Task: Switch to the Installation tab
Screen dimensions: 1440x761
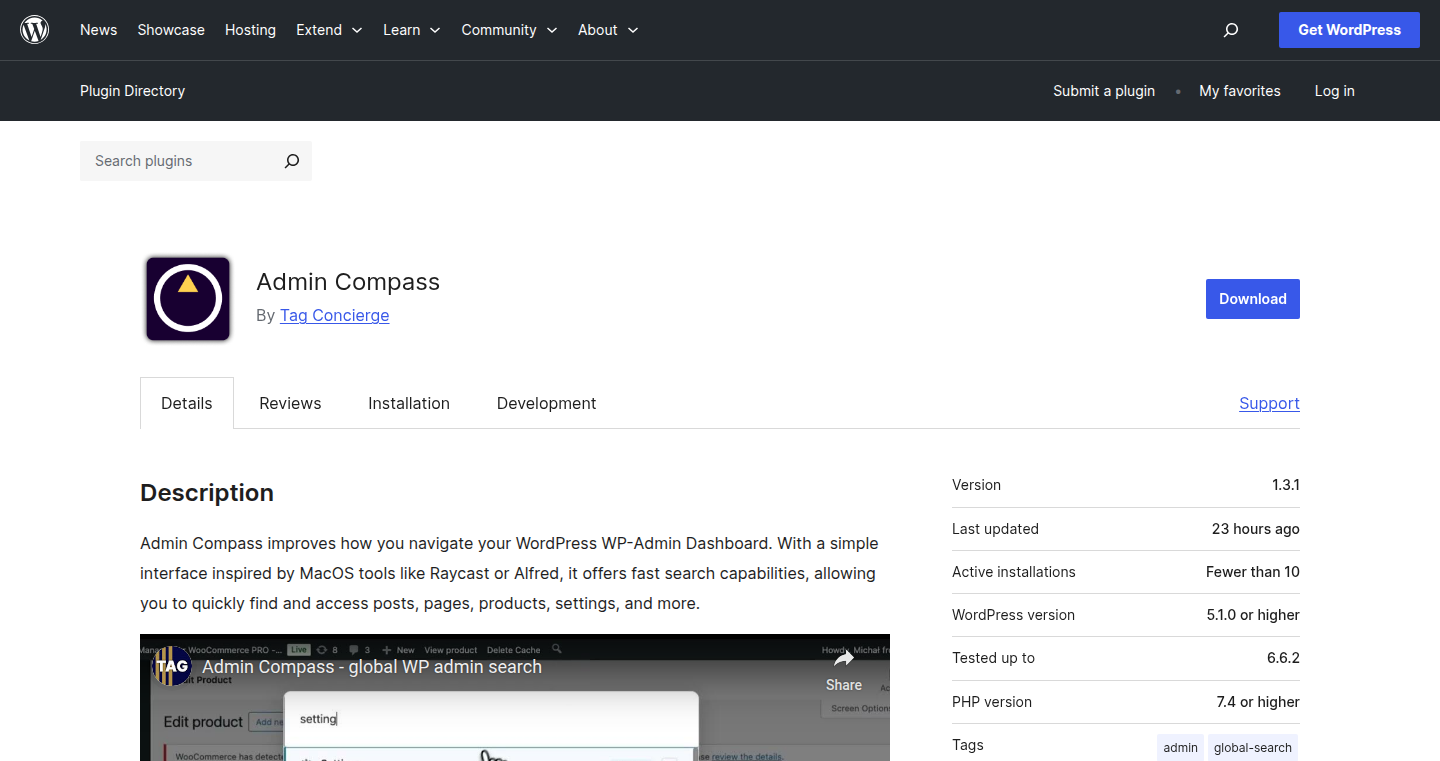Action: [x=409, y=403]
